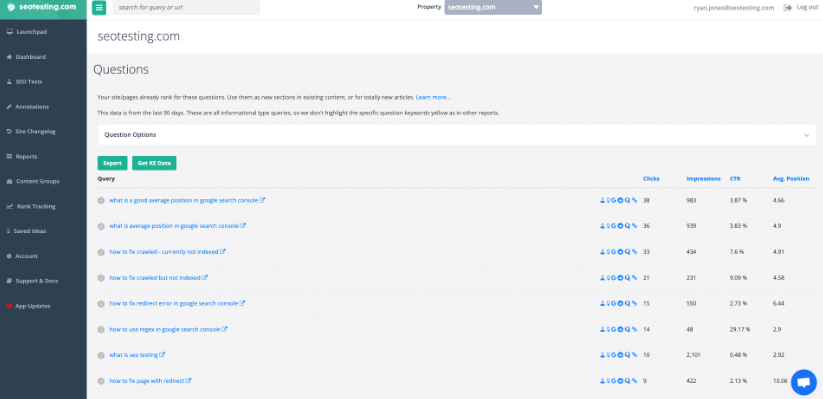The height and width of the screenshot is (399, 823).
Task: Click lightbulb icon in 'how to fix page with redirect' row
Action: [x=608, y=381]
